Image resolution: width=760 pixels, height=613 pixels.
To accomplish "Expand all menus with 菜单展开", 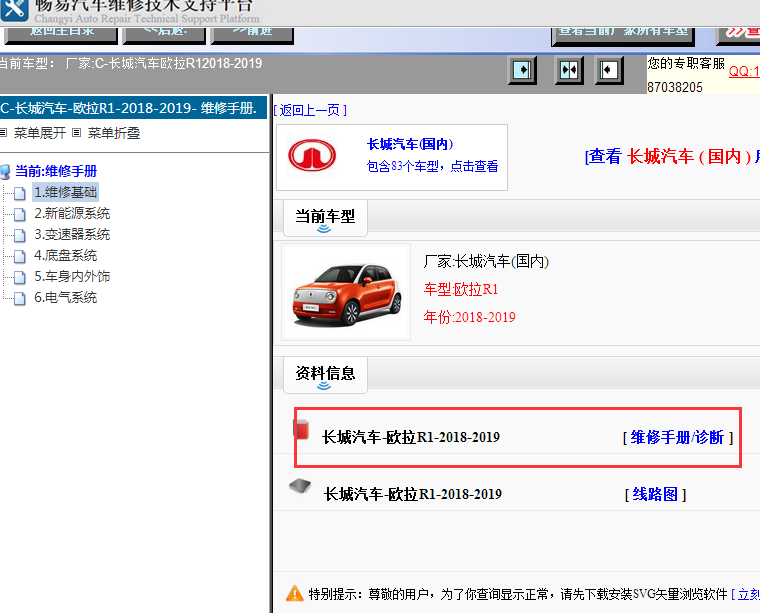I will tap(40, 133).
